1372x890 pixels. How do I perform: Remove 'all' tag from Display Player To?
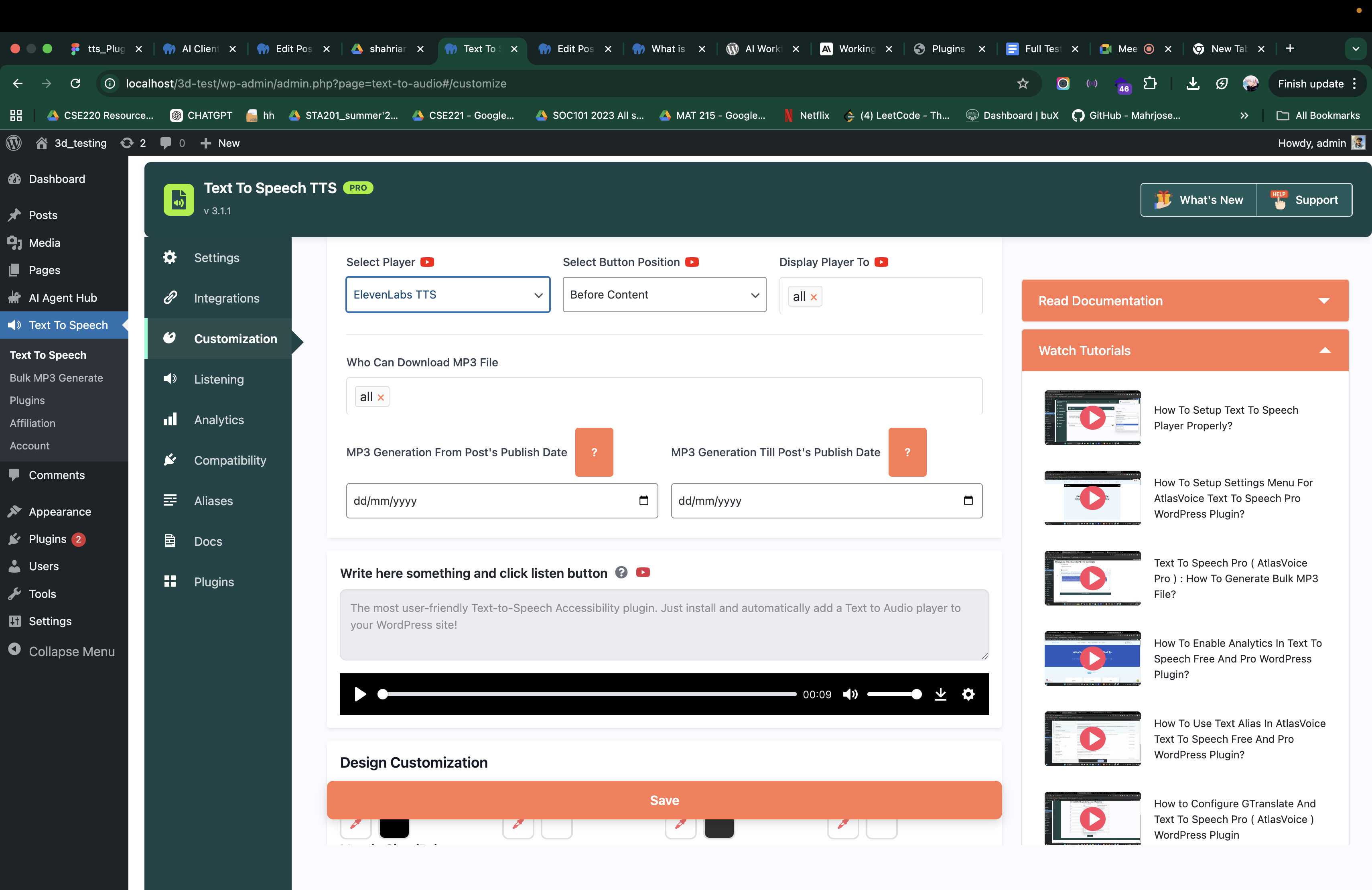(x=814, y=297)
